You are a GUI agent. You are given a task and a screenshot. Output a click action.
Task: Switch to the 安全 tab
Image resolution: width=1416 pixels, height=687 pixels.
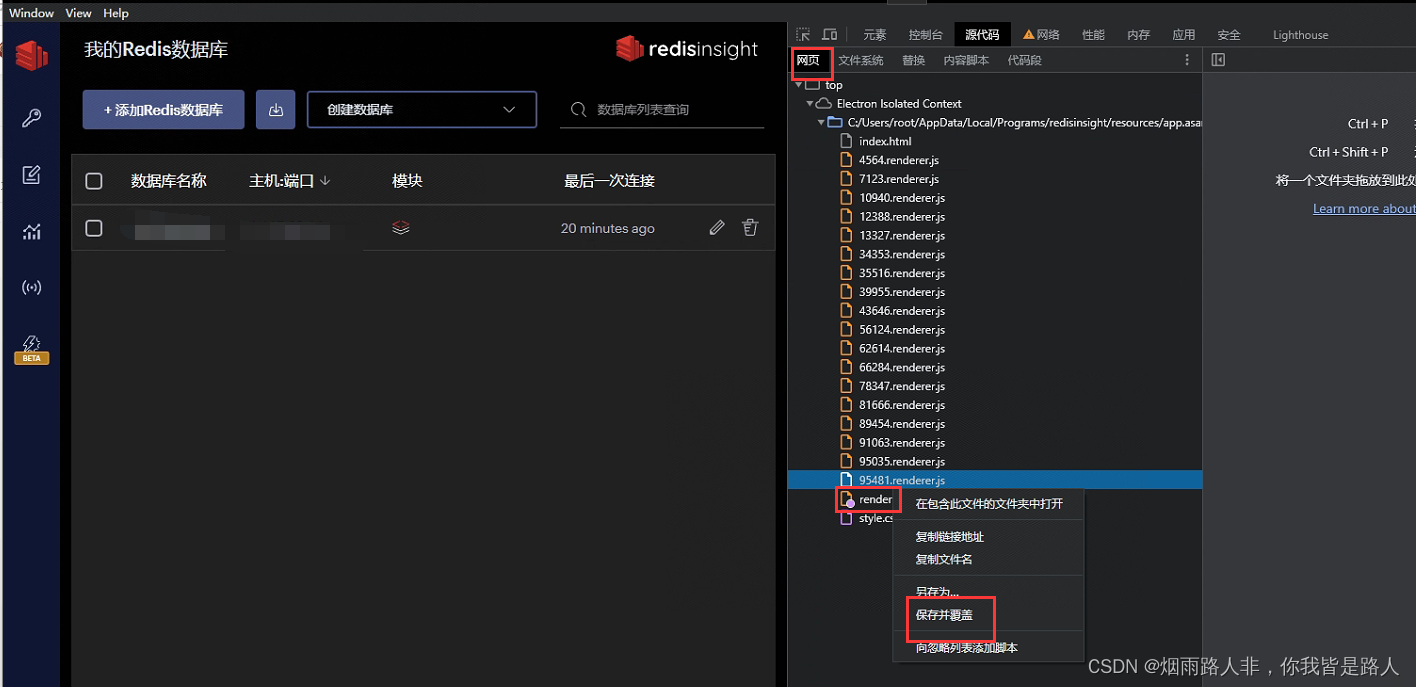[x=1229, y=35]
